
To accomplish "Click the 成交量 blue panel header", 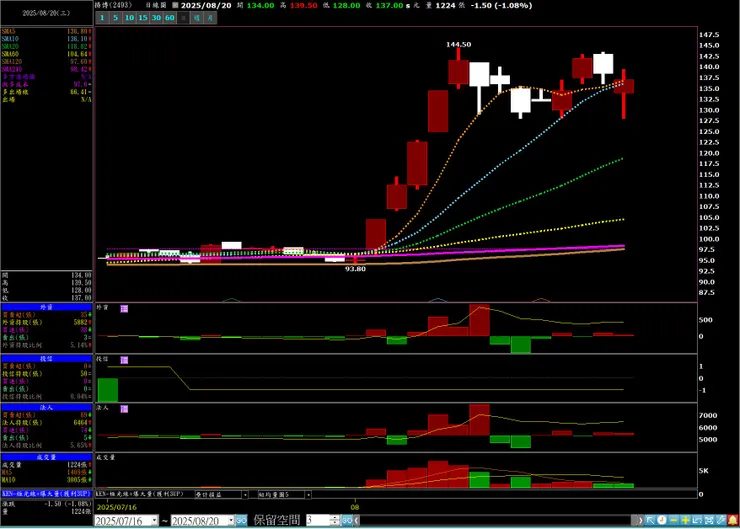I will (x=46, y=457).
